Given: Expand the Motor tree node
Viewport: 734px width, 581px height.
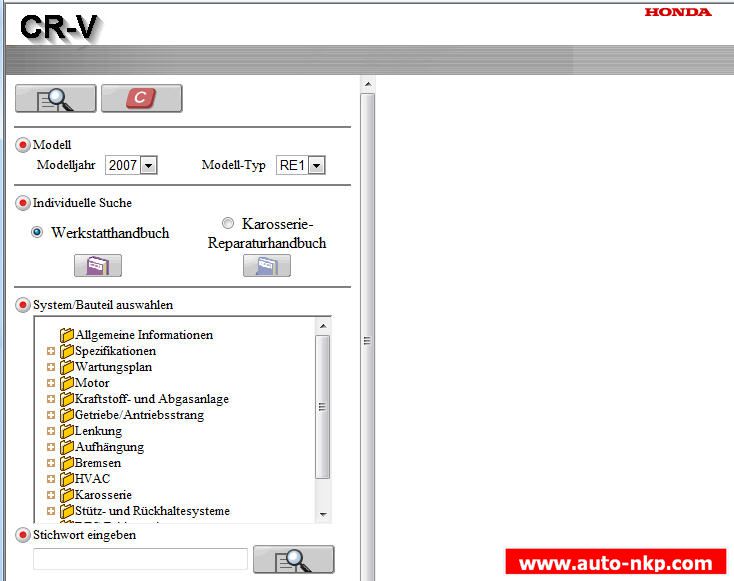Looking at the screenshot, I should pyautogui.click(x=51, y=383).
